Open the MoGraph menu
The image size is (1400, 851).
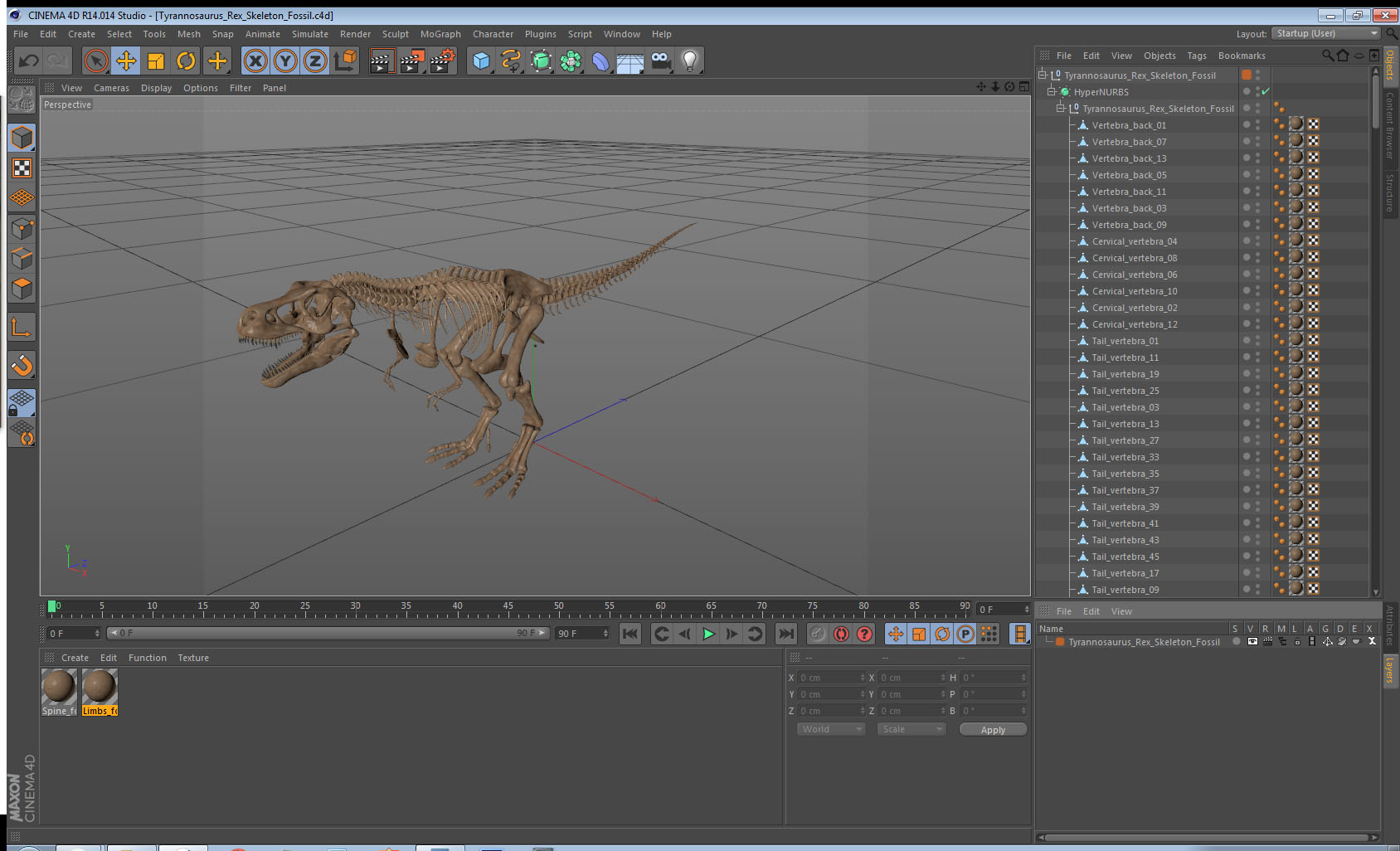(x=440, y=34)
